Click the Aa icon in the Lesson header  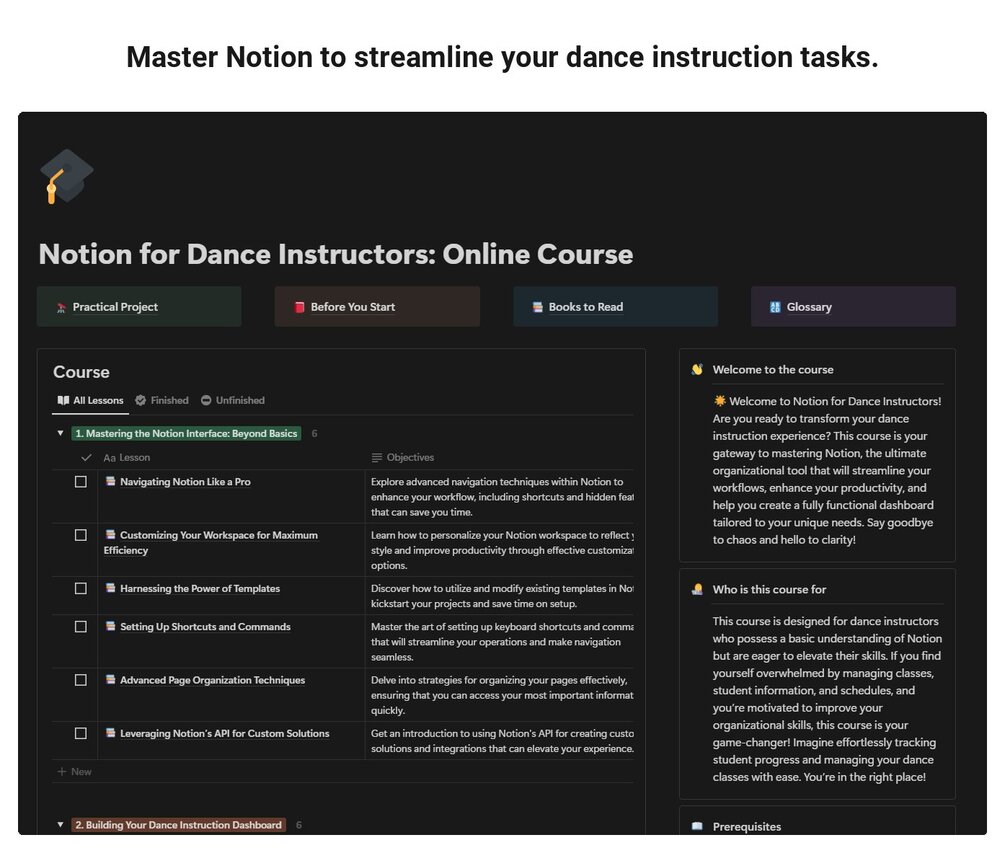click(x=110, y=458)
